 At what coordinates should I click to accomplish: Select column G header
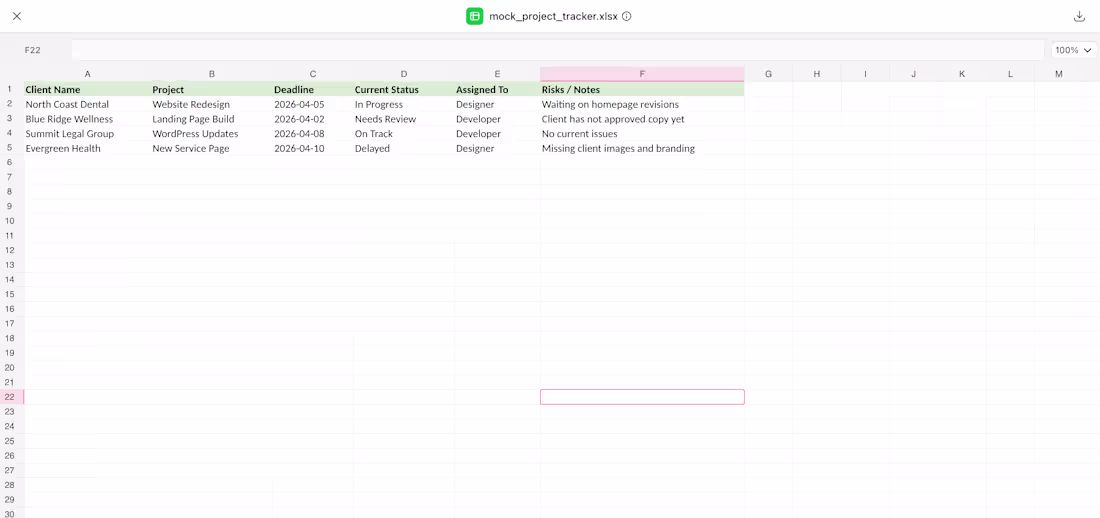[x=768, y=74]
